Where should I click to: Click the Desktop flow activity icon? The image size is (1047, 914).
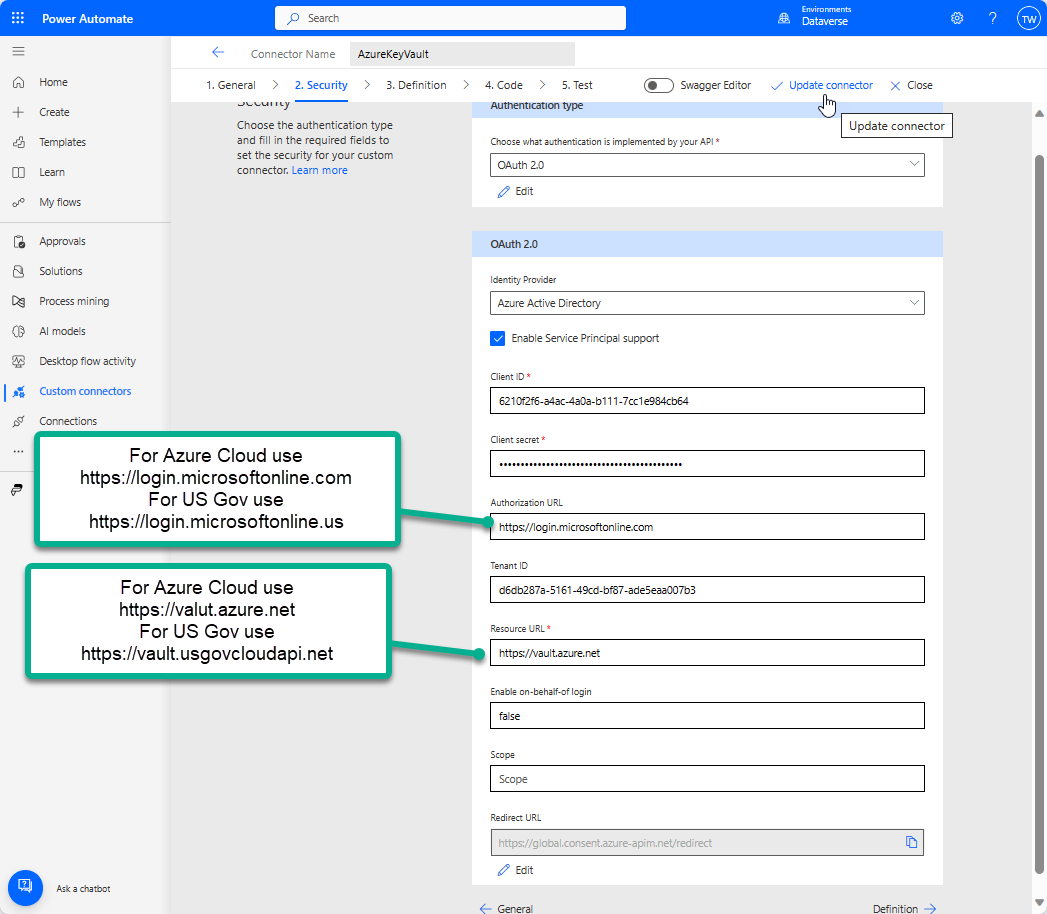coord(19,361)
